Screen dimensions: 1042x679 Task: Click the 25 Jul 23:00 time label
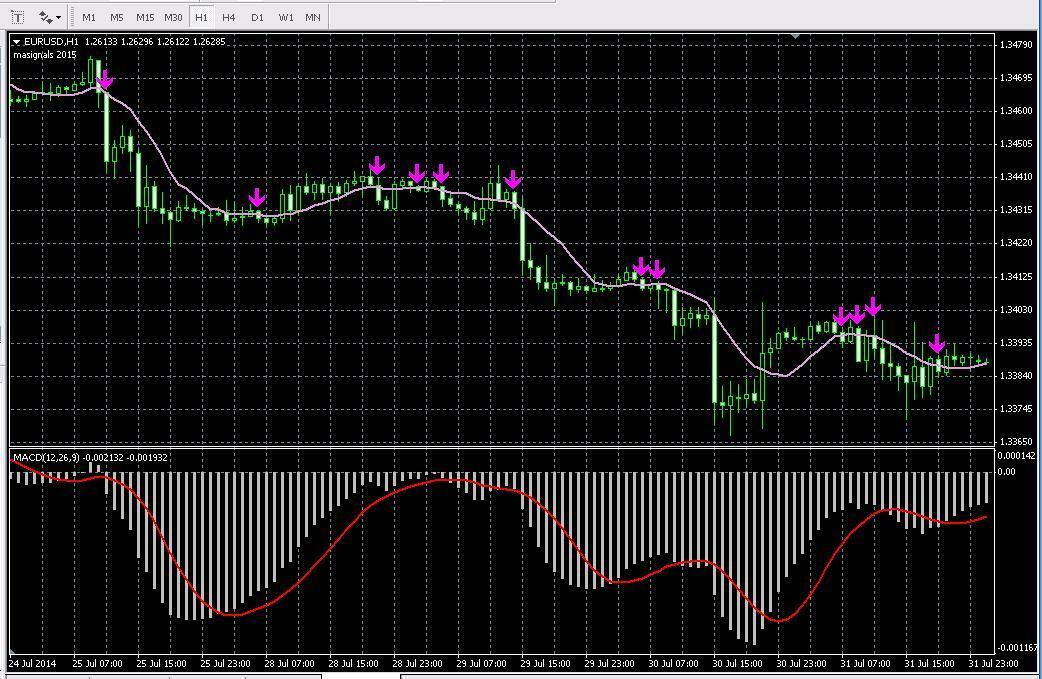[225, 663]
